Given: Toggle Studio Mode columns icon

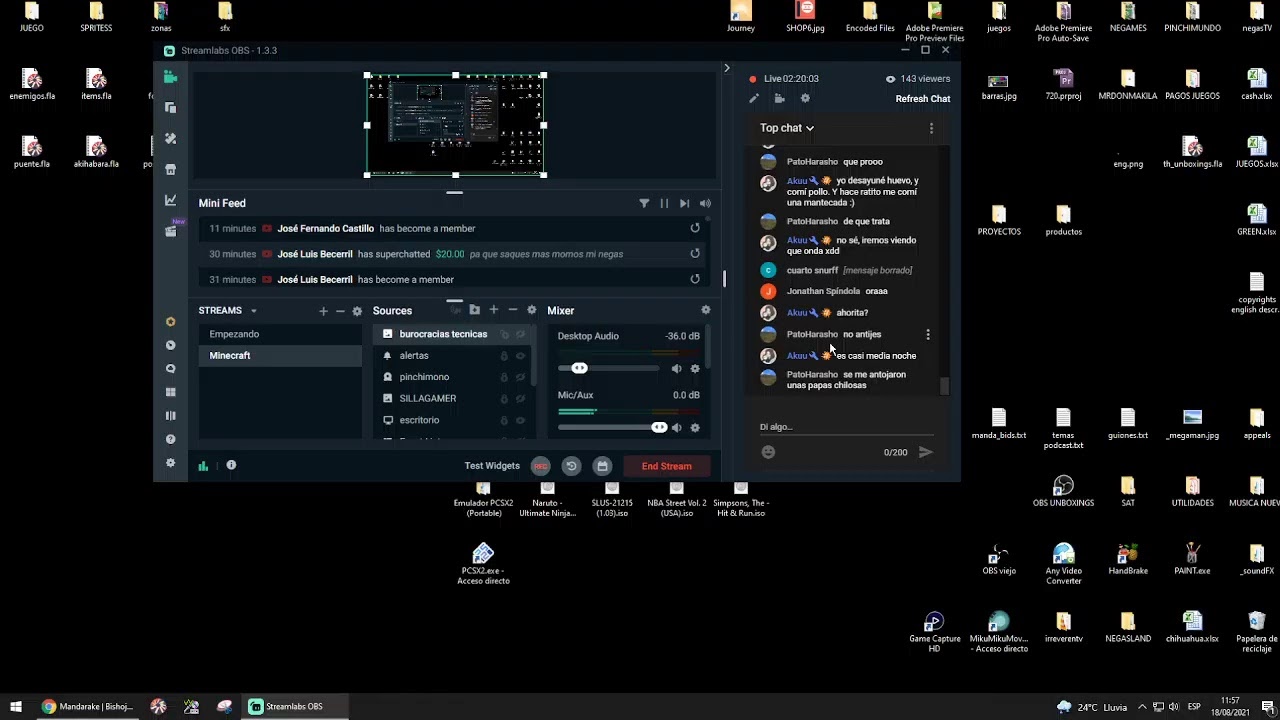Looking at the screenshot, I should [171, 415].
